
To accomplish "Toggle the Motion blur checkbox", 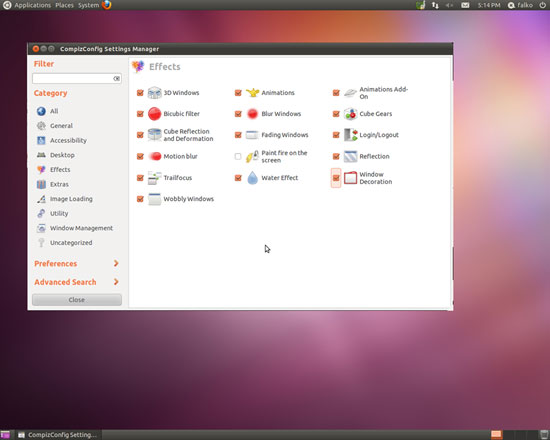I will [x=140, y=156].
